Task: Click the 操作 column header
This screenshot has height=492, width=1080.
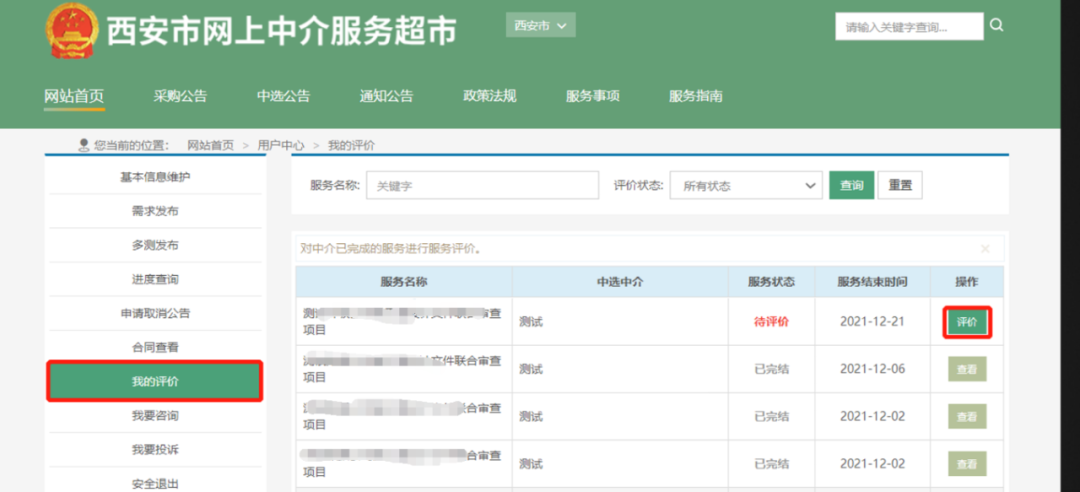Action: click(967, 282)
